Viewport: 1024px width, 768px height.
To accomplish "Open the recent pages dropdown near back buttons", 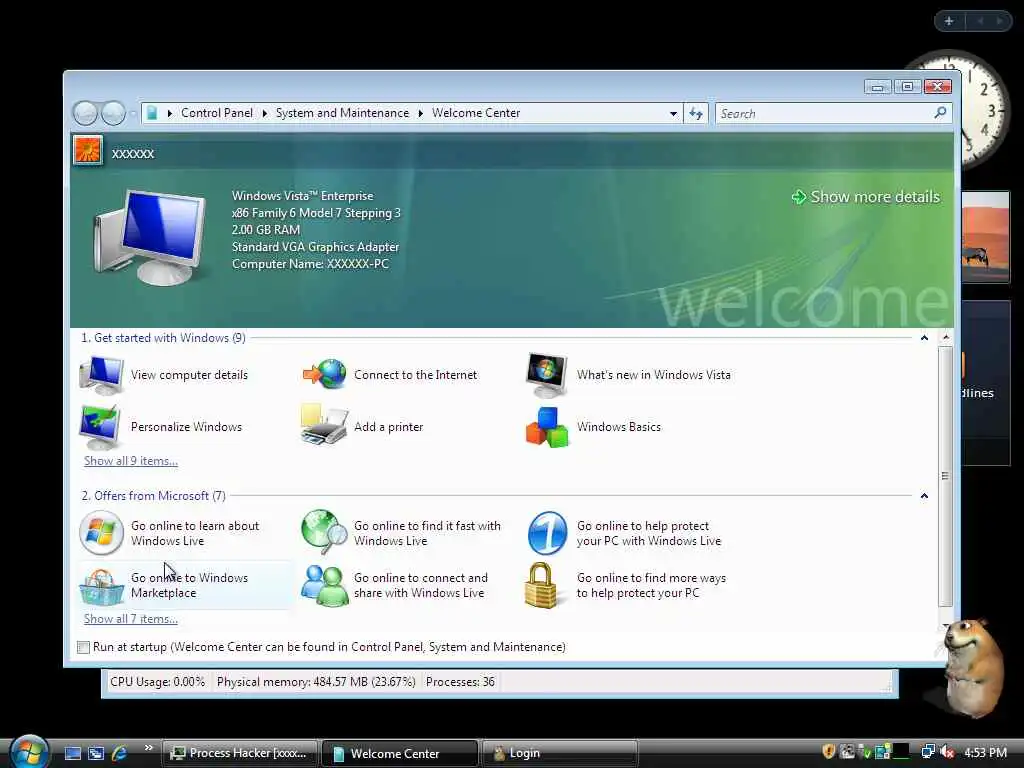I will click(x=133, y=114).
